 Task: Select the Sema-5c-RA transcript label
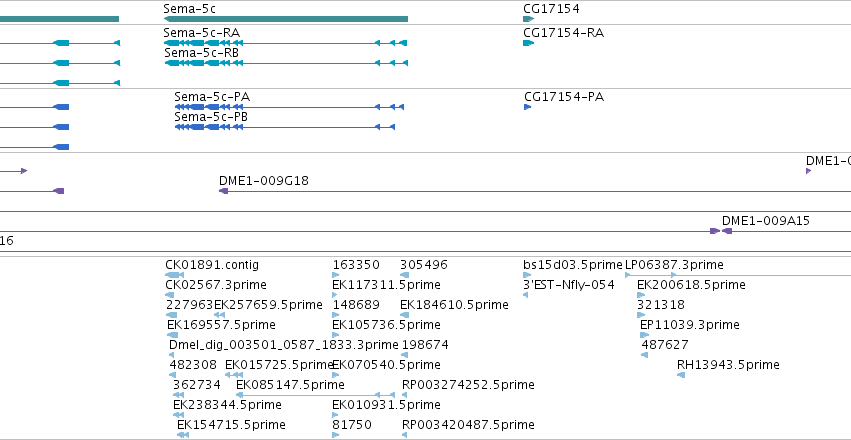tap(201, 33)
